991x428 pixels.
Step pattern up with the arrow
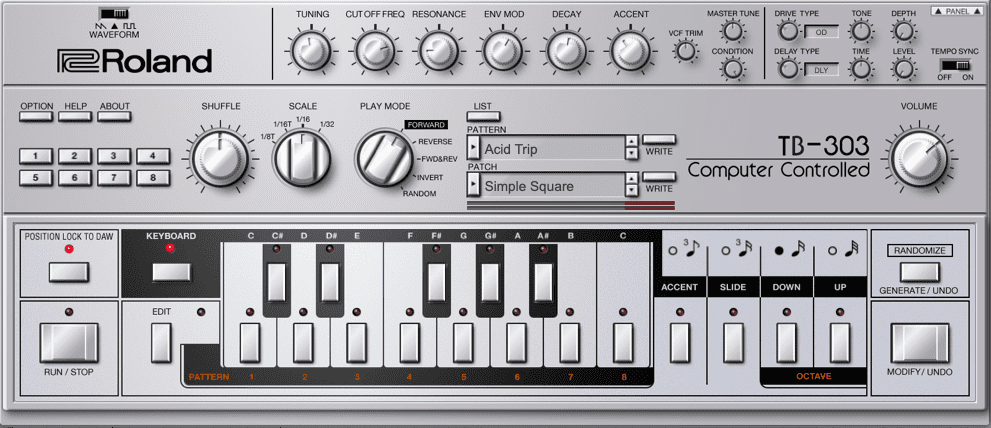631,142
